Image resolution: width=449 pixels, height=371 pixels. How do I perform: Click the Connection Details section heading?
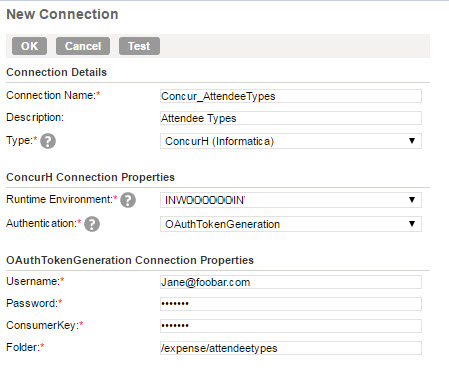[56, 72]
